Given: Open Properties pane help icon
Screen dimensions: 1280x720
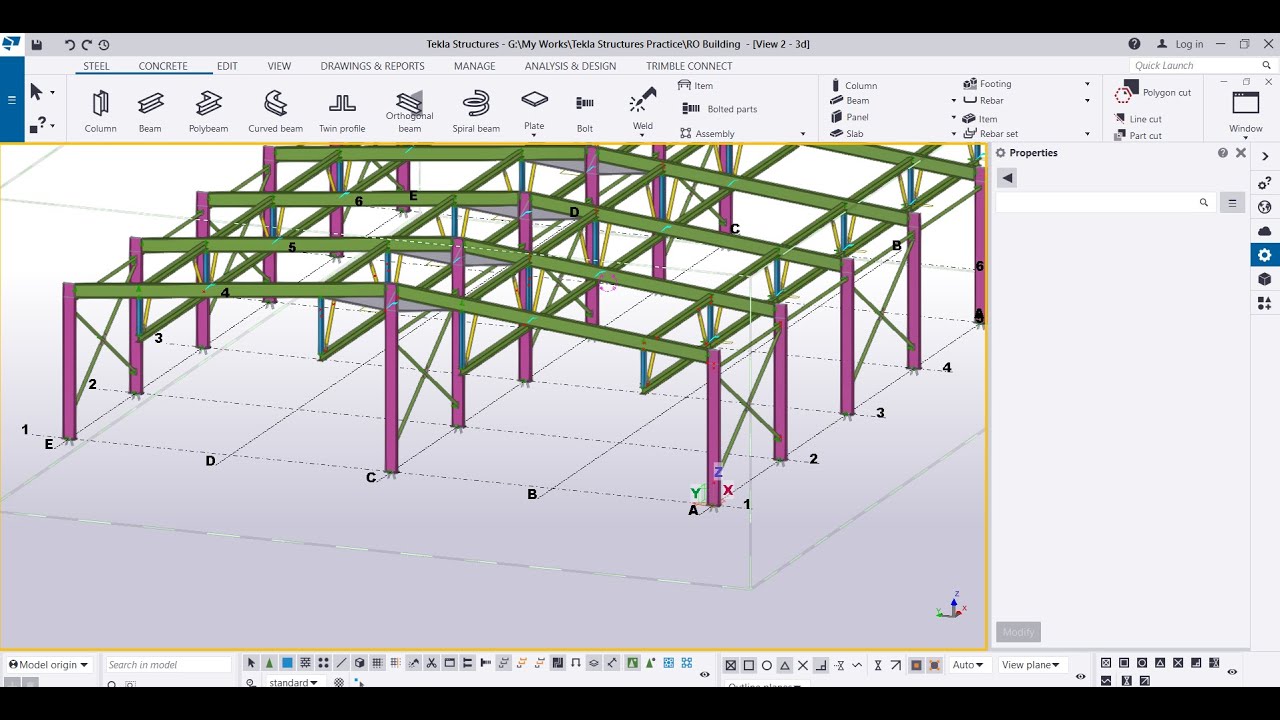Looking at the screenshot, I should tap(1222, 153).
